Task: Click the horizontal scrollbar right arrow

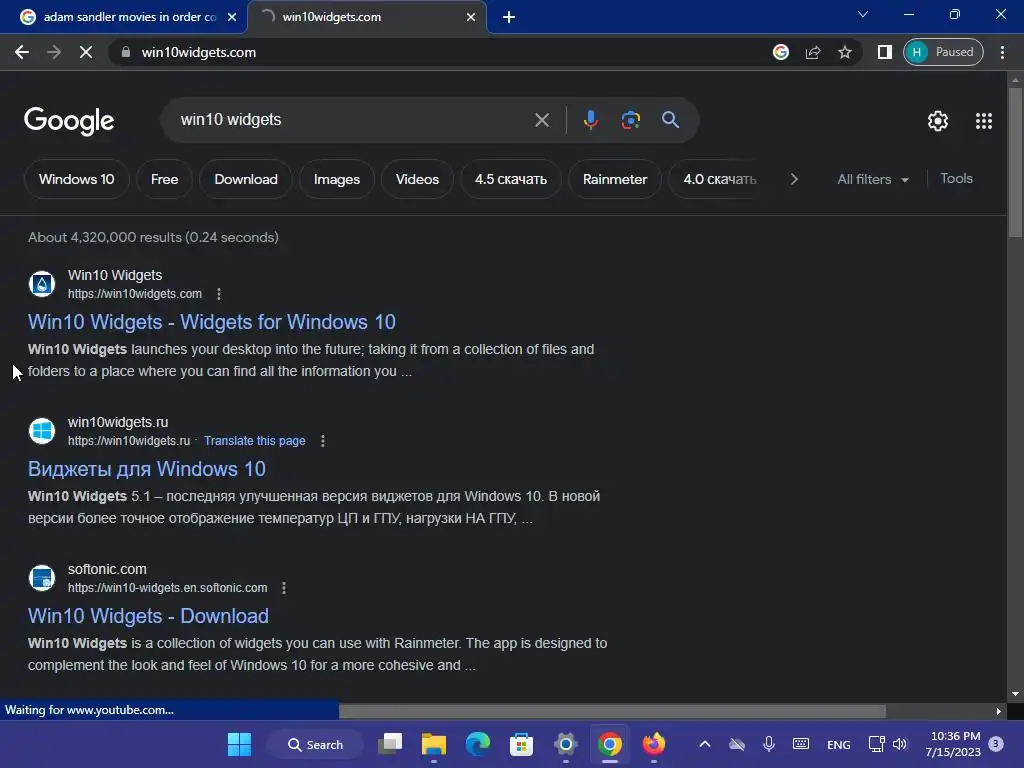Action: [x=999, y=711]
